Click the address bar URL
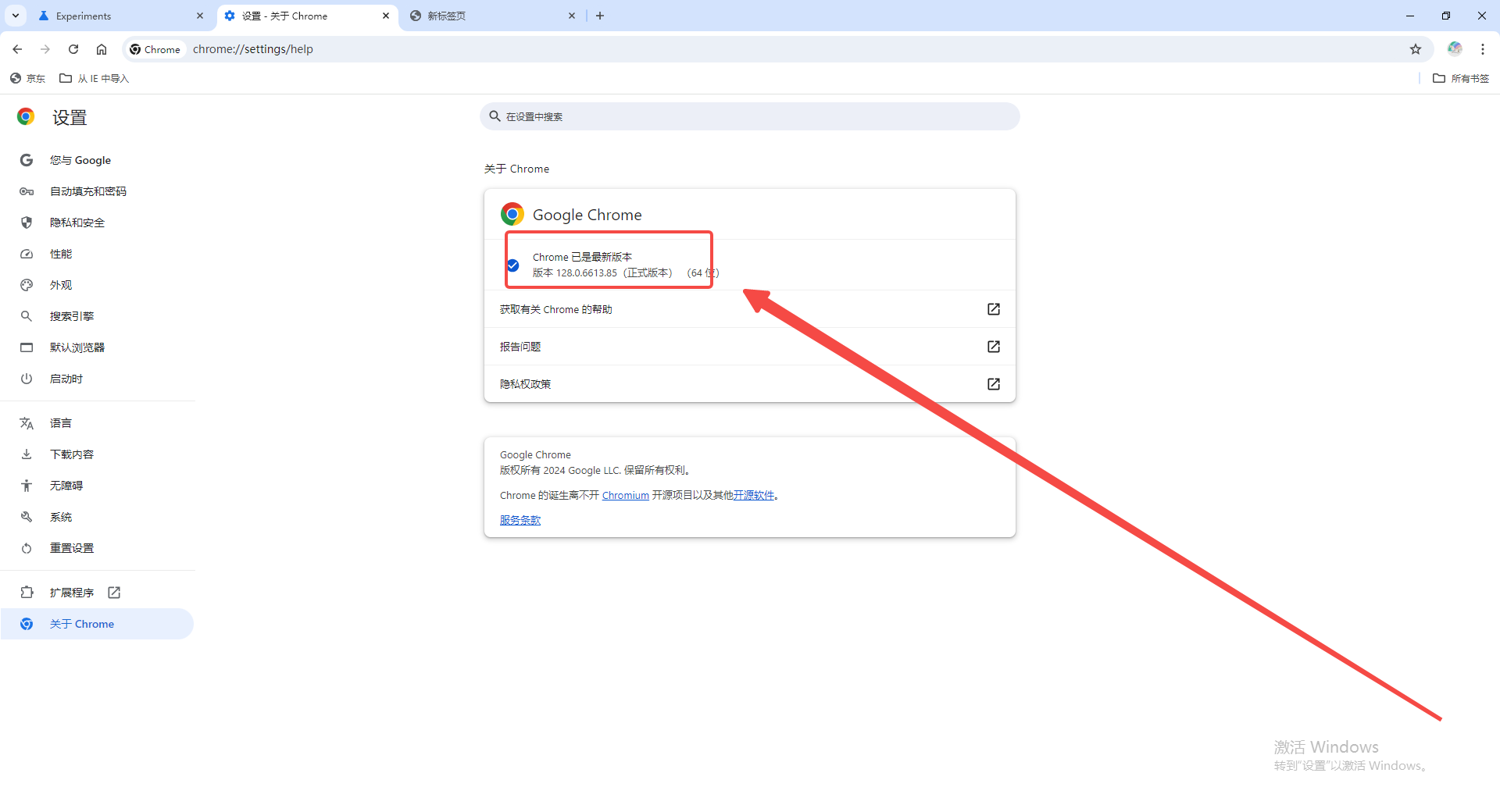This screenshot has width=1500, height=812. tap(253, 49)
